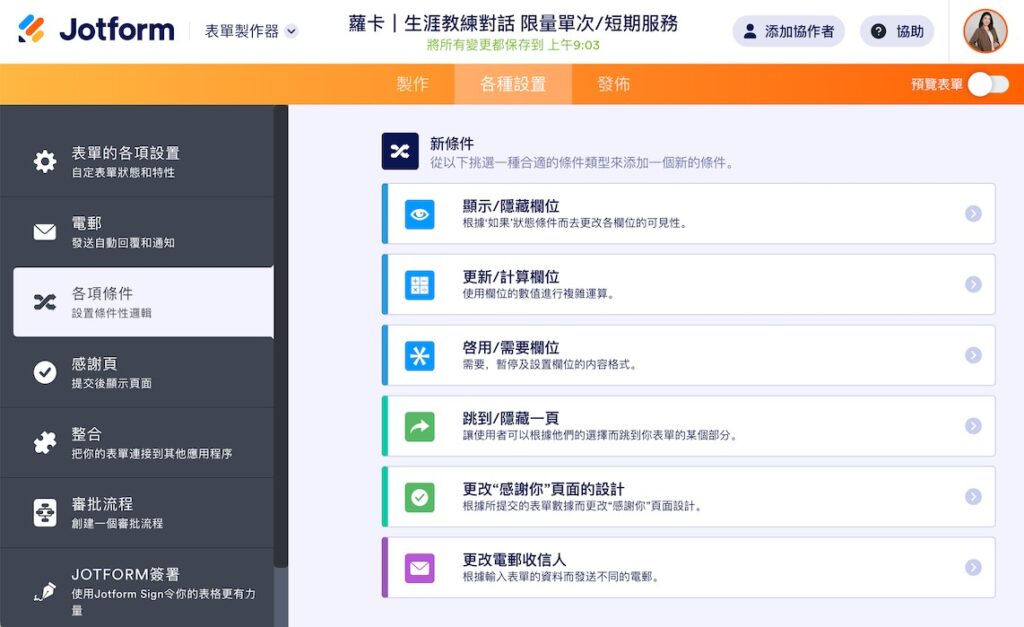
Task: Select the 更新/計算欄位 condition
Action: (689, 284)
